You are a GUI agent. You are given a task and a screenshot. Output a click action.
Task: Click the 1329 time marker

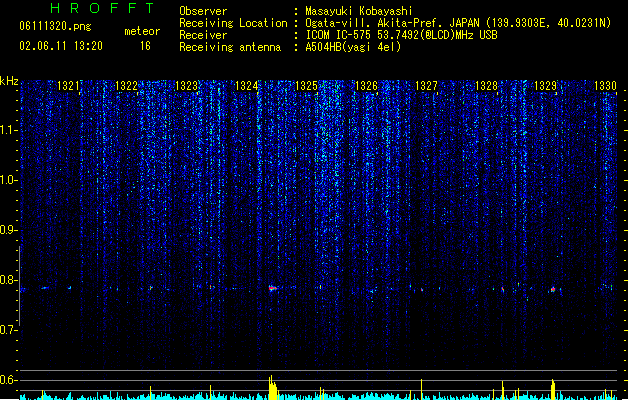[x=546, y=86]
